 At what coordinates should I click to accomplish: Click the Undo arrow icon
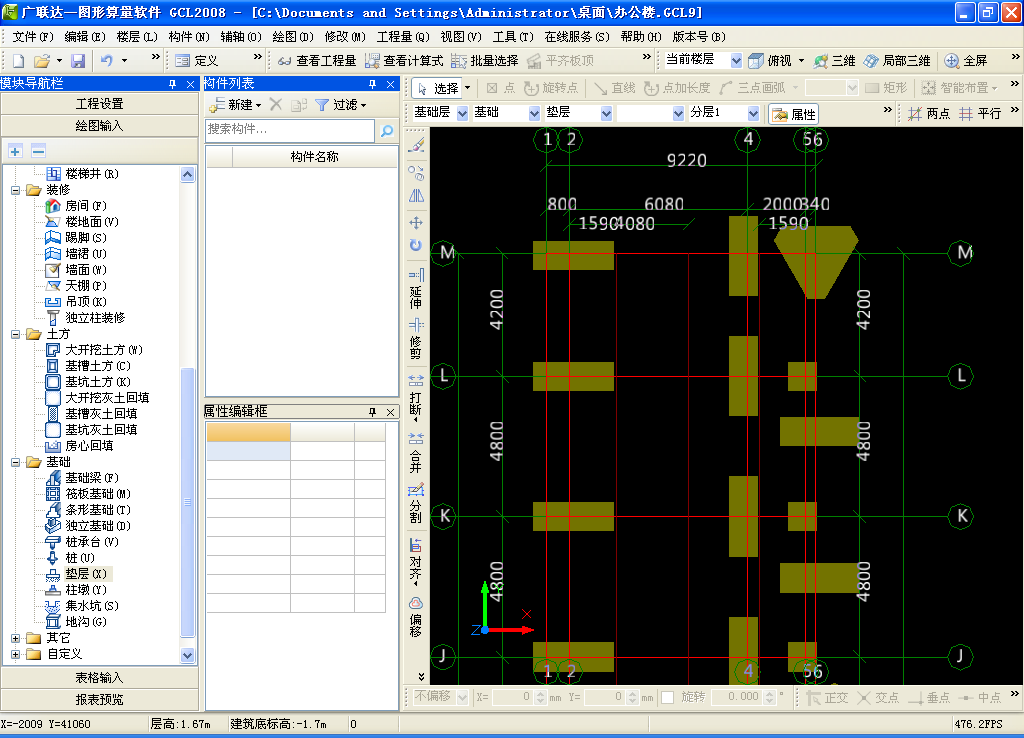pos(106,61)
